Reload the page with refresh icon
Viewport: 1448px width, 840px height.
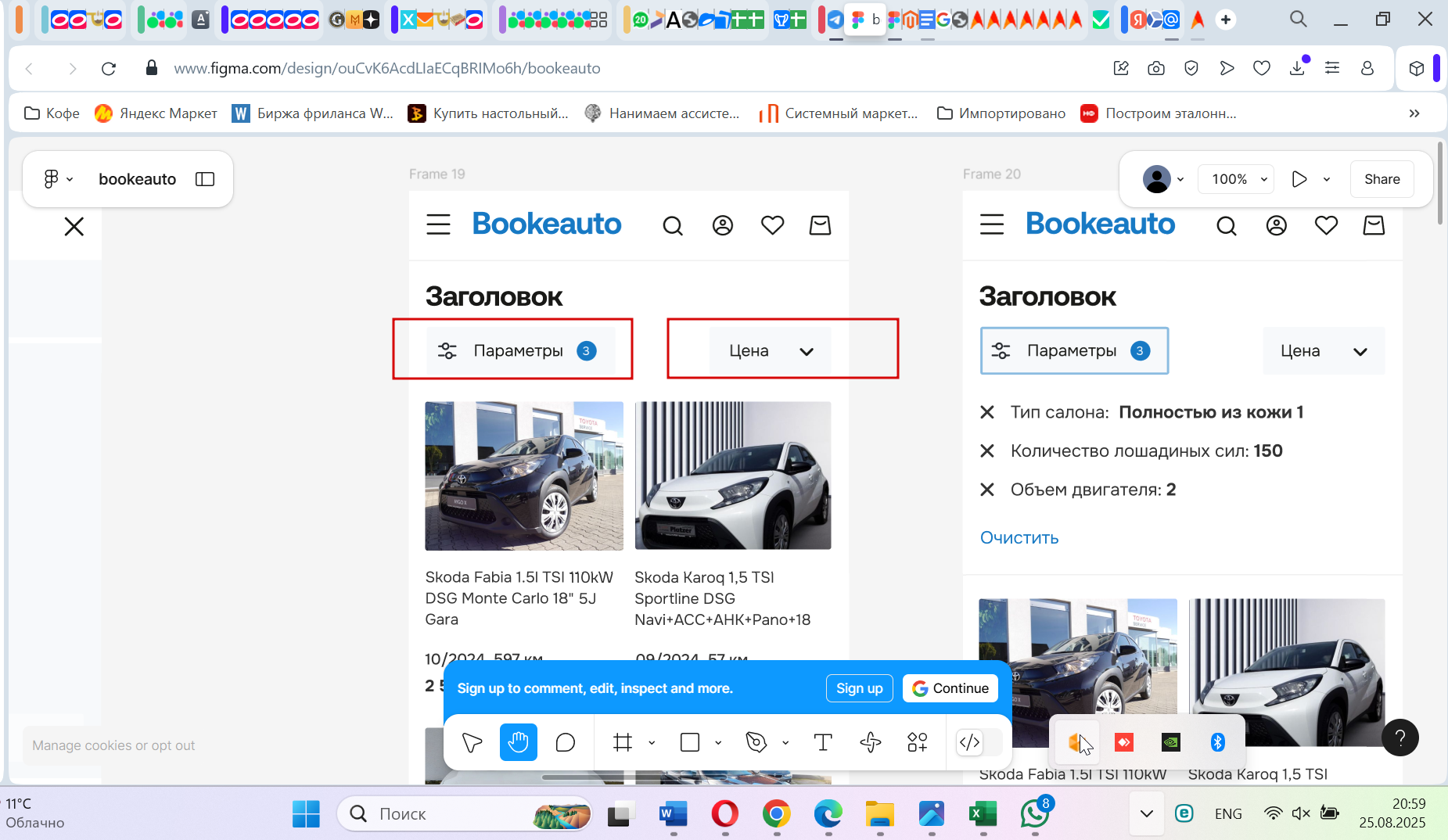[109, 69]
